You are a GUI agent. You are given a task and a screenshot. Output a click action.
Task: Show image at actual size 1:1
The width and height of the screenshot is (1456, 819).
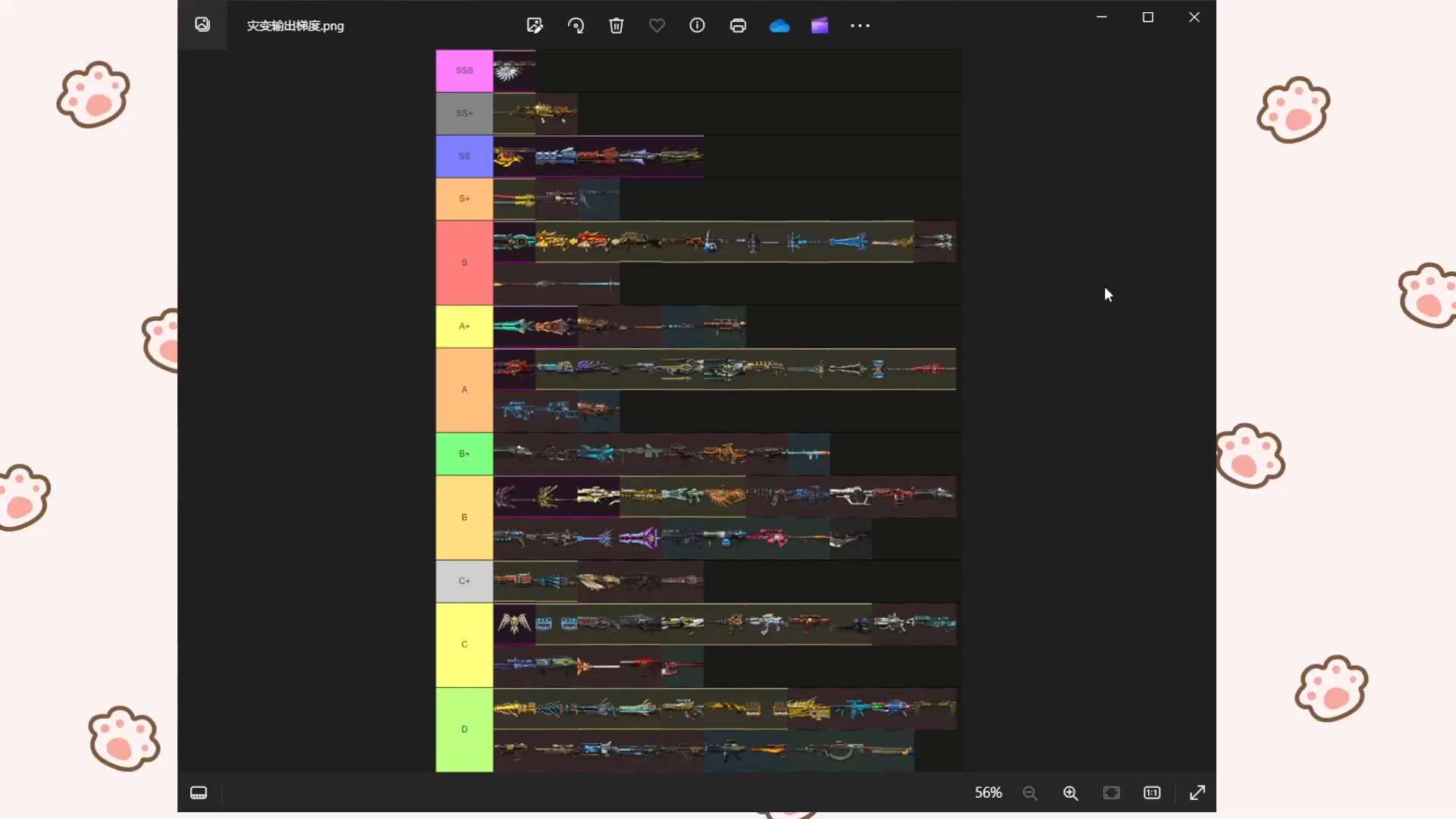point(1152,792)
